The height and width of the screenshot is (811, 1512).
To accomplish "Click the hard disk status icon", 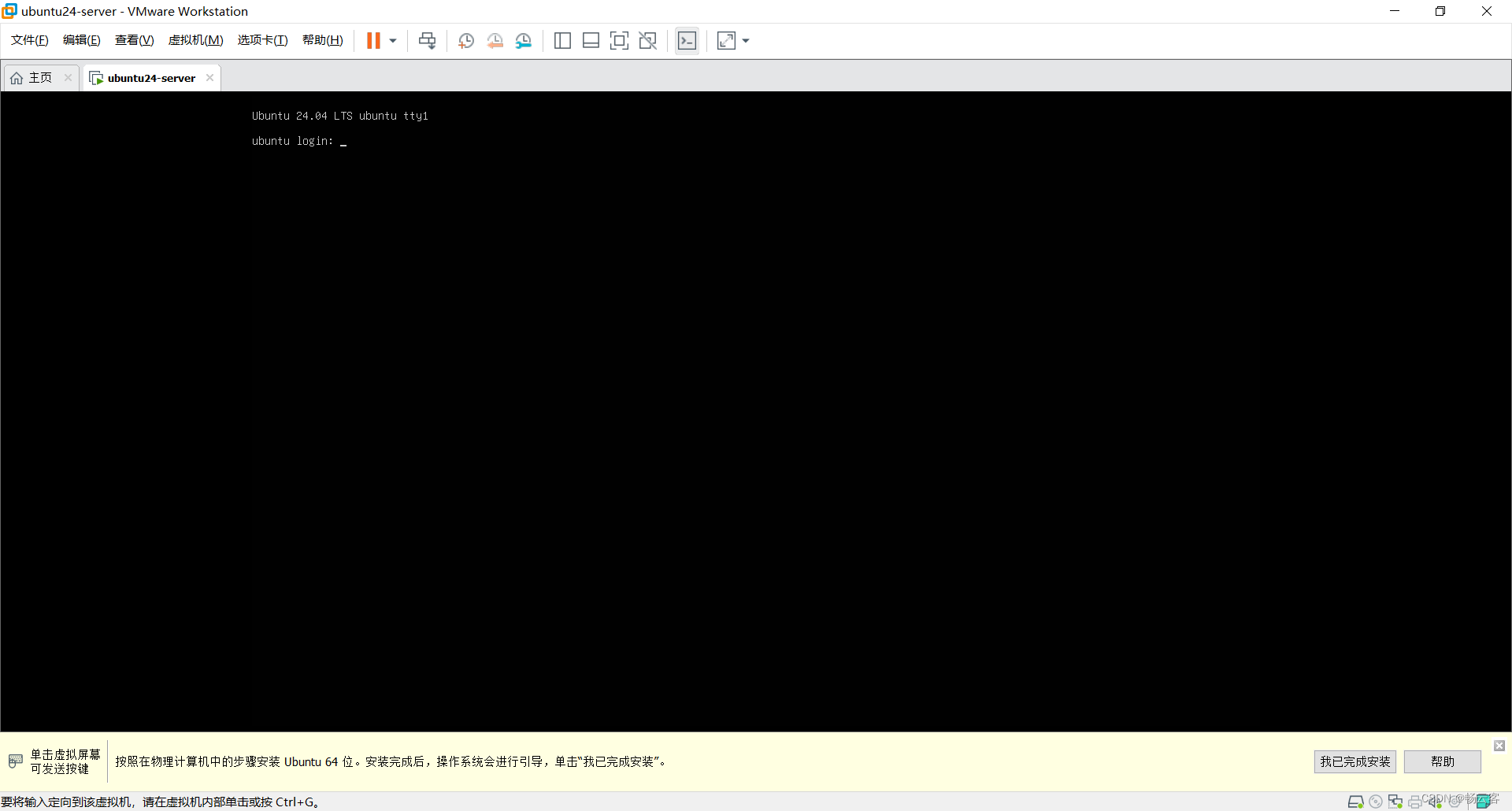I will (1355, 802).
